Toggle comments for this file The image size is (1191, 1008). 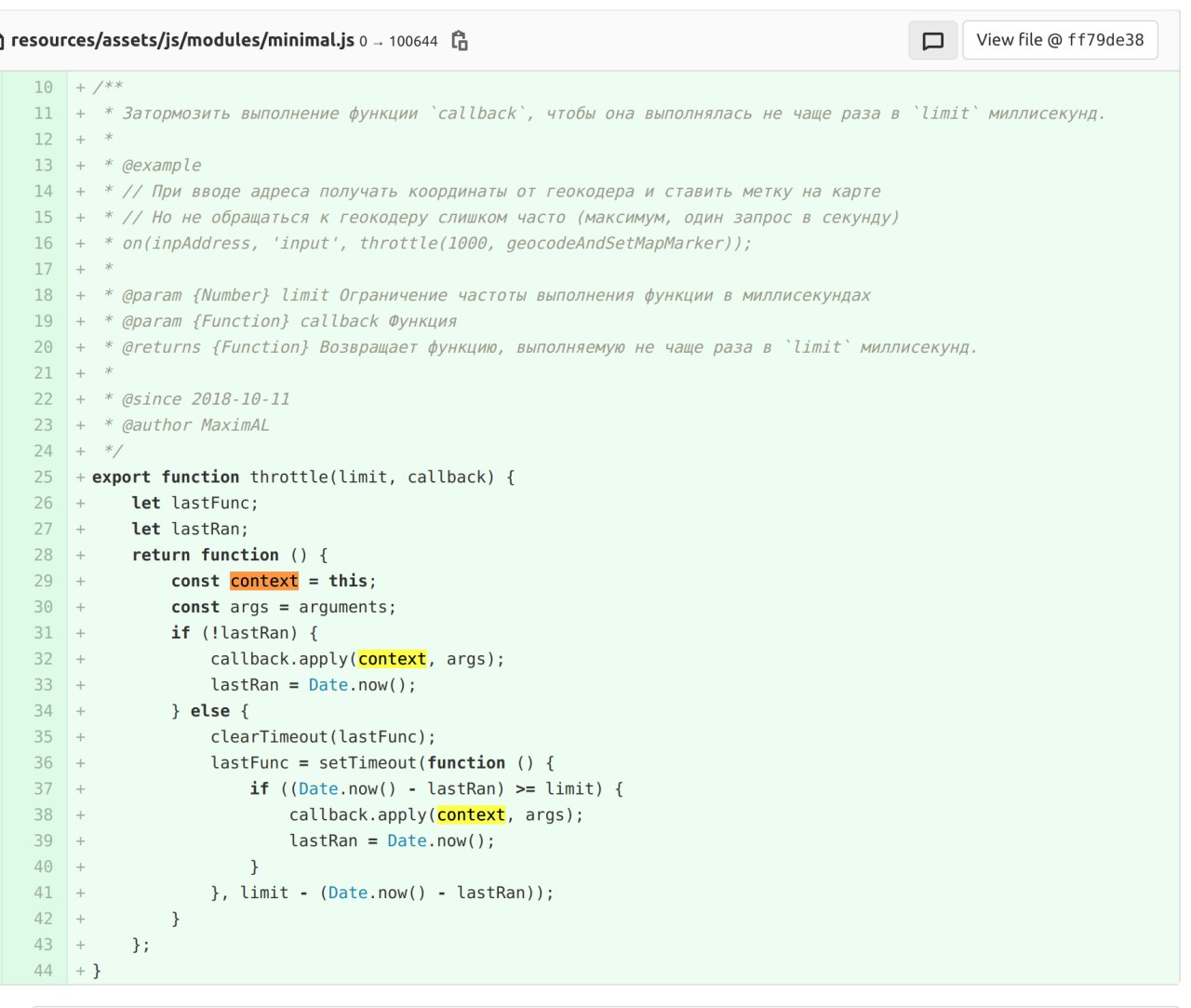[932, 41]
